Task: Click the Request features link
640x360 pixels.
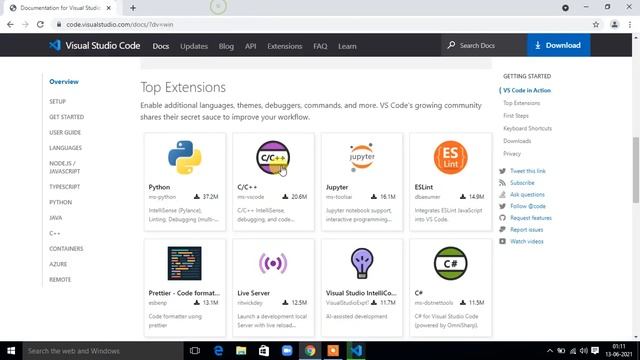Action: click(x=531, y=218)
